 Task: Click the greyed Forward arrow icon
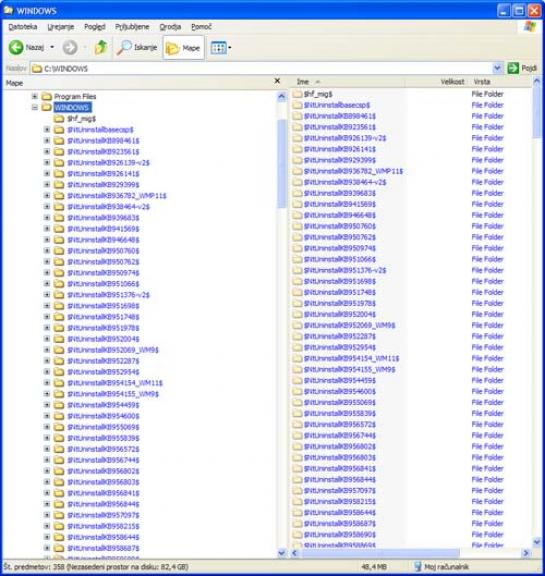(70, 47)
